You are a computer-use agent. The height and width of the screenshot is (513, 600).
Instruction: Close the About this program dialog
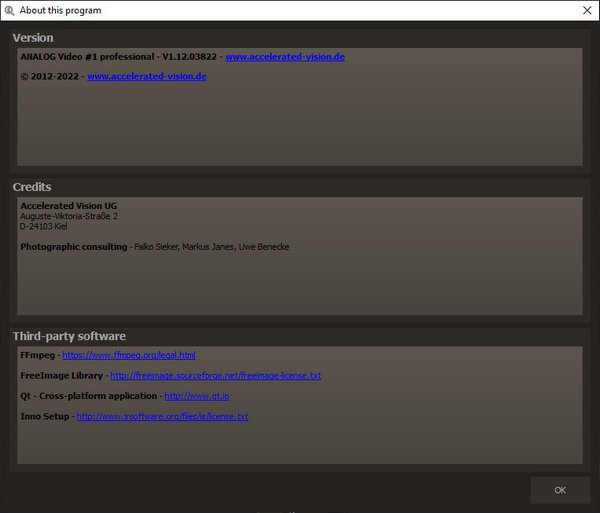click(x=587, y=10)
